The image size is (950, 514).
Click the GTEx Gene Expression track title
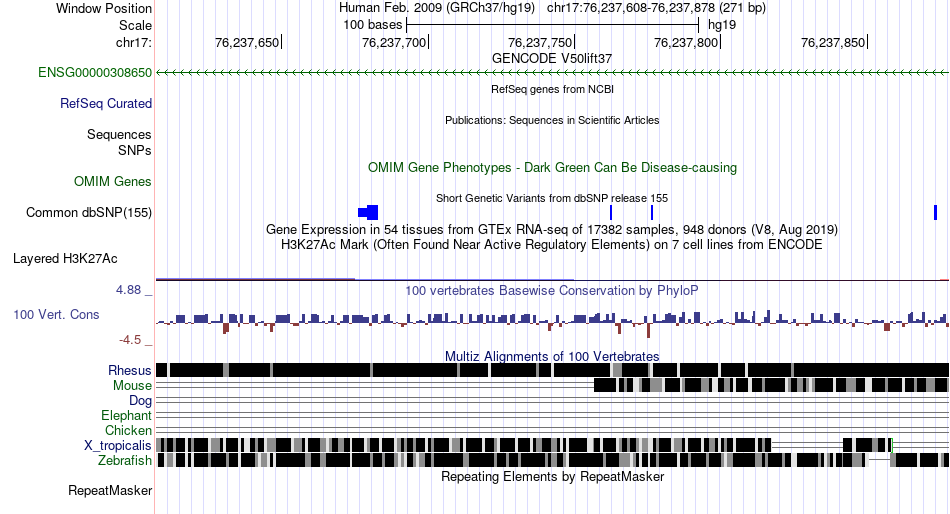pos(552,230)
